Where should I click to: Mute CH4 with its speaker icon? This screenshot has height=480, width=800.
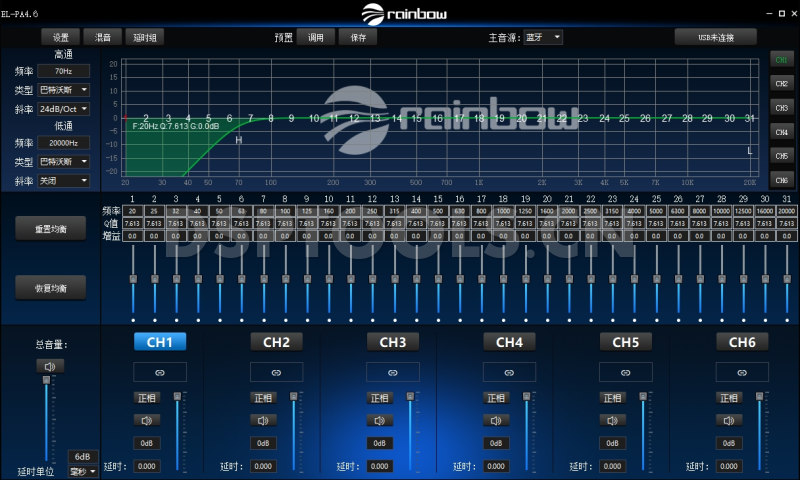496,420
